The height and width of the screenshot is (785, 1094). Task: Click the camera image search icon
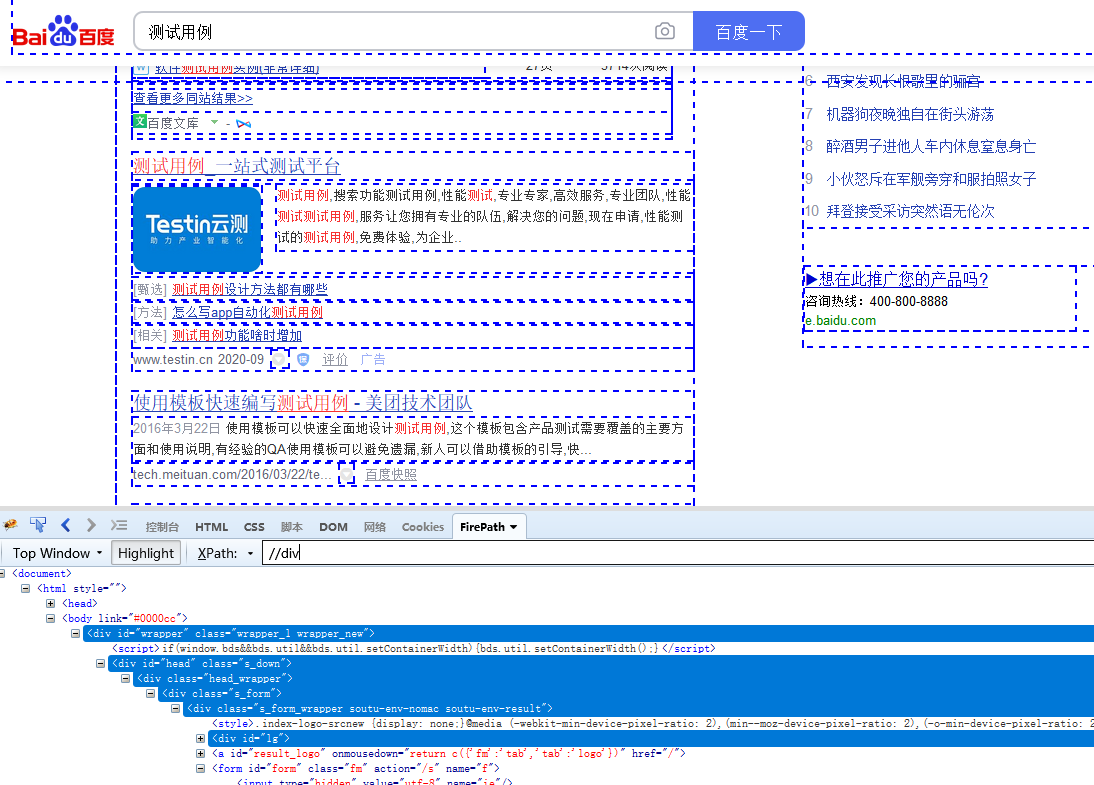click(665, 31)
